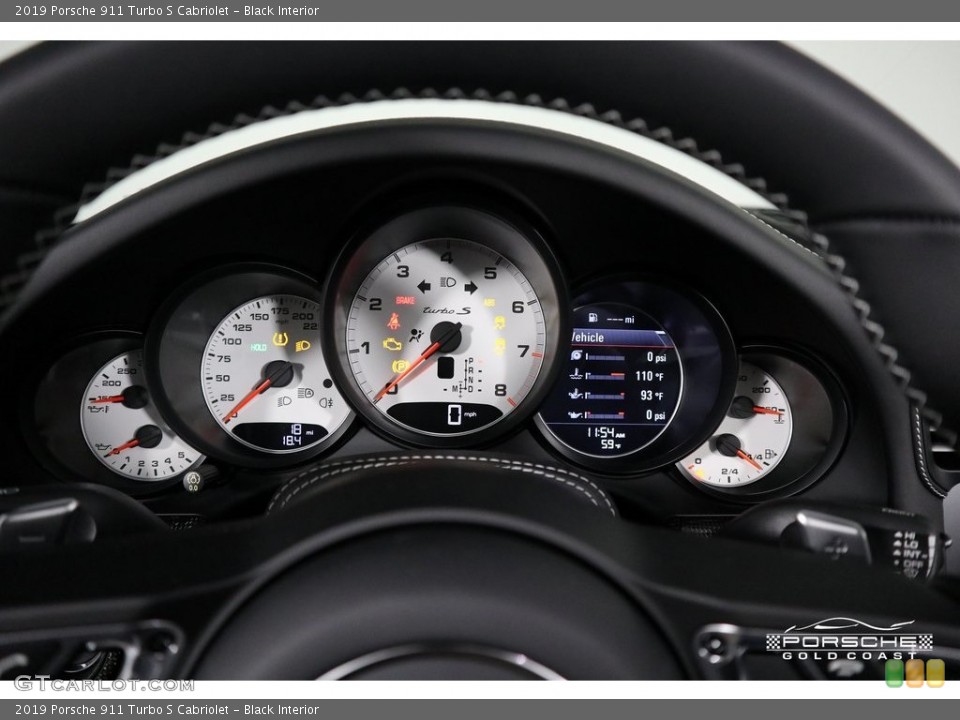This screenshot has height=720, width=960.
Task: Click the red BRAKE warning light
Action: (405, 300)
